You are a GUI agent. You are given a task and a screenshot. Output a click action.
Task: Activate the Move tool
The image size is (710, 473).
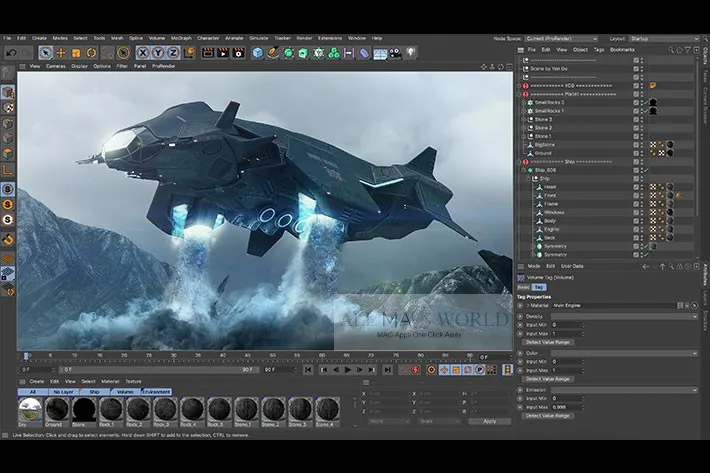[x=61, y=53]
